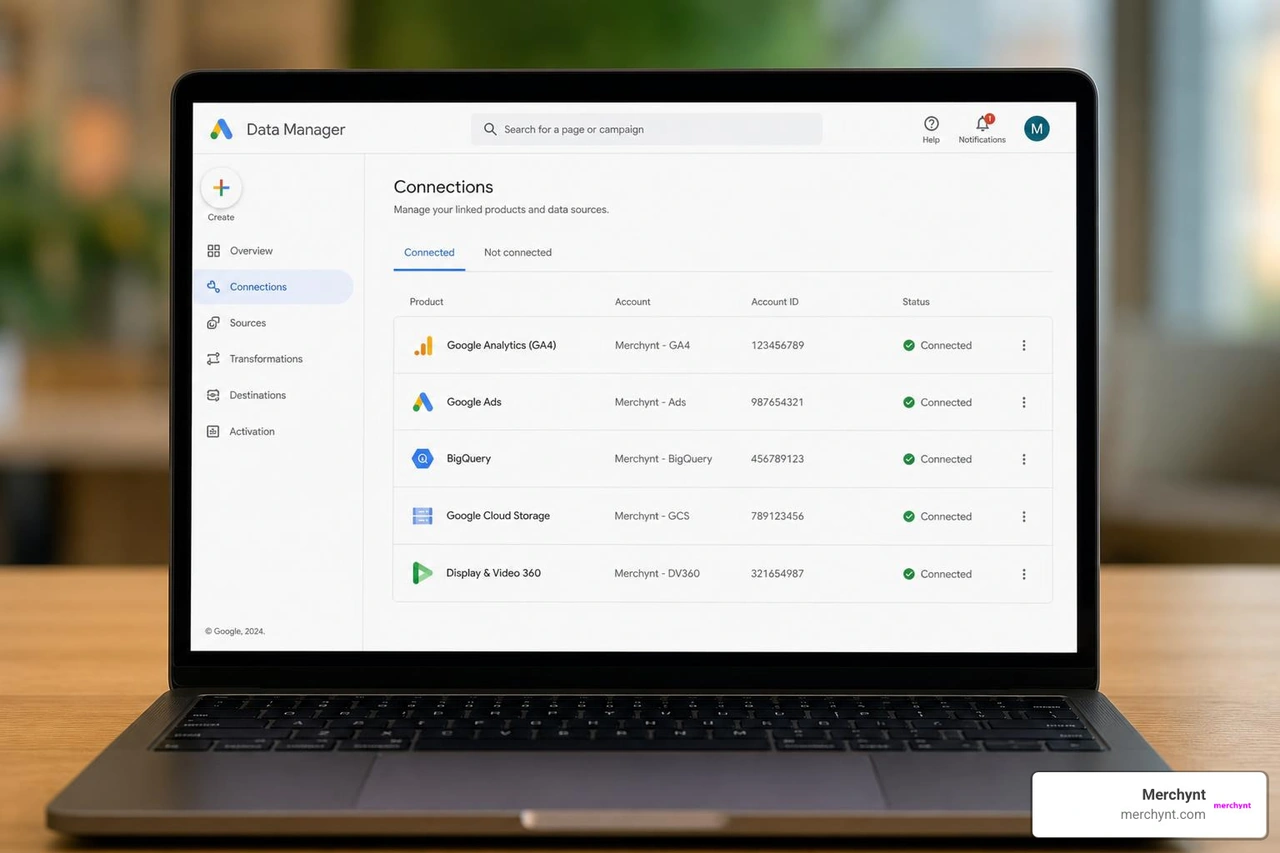Go to Overview in the sidebar
The width and height of the screenshot is (1280, 853).
(x=251, y=251)
